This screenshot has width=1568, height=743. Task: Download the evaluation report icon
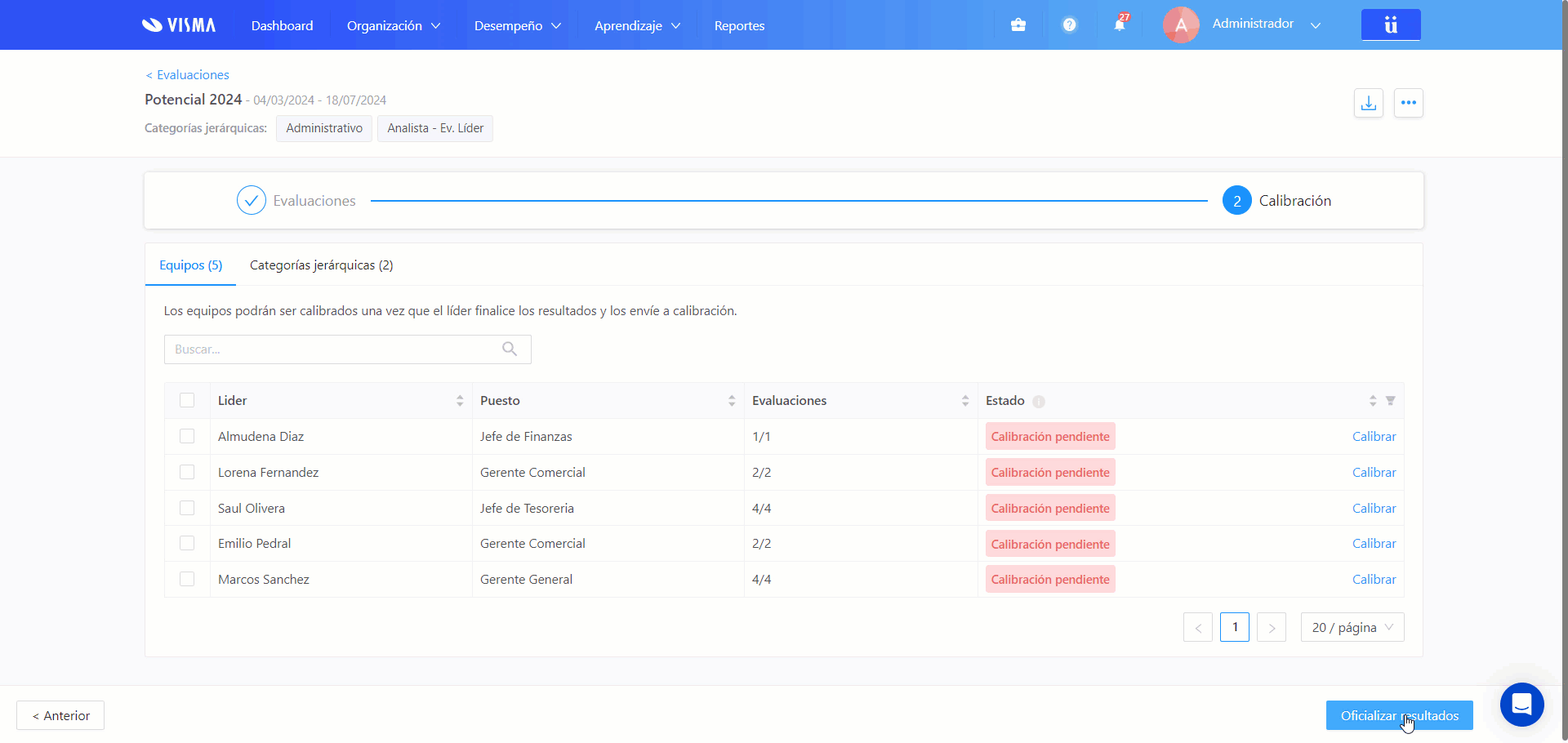[x=1369, y=103]
